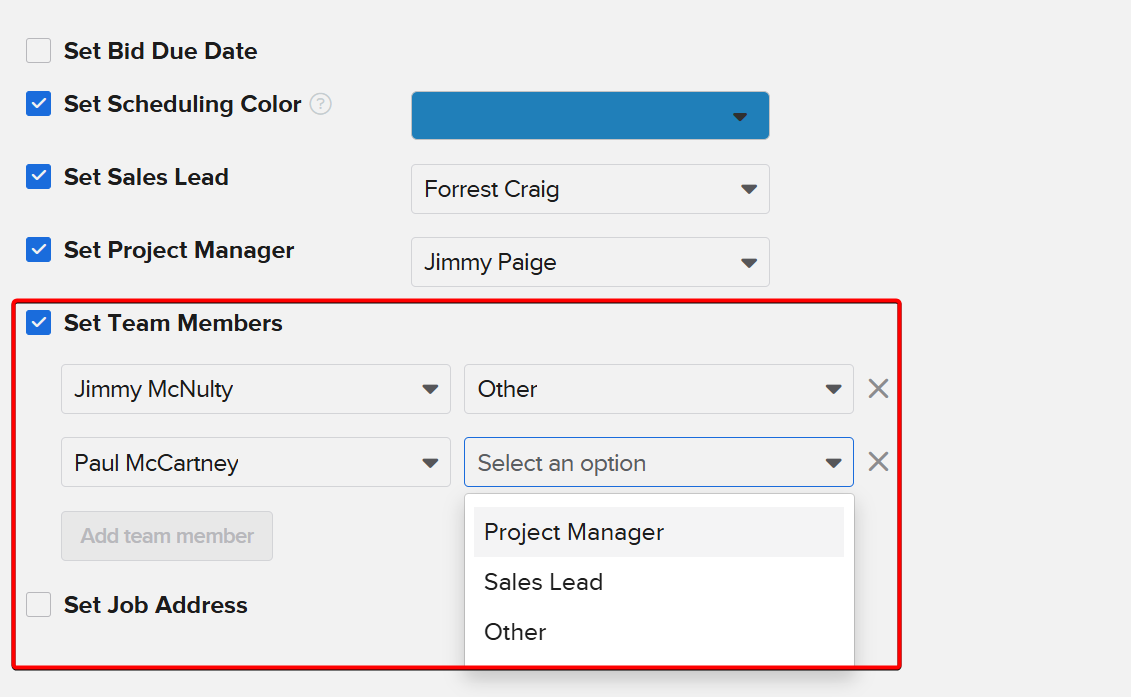
Task: Uncheck the Set Team Members checkbox
Action: (39, 323)
